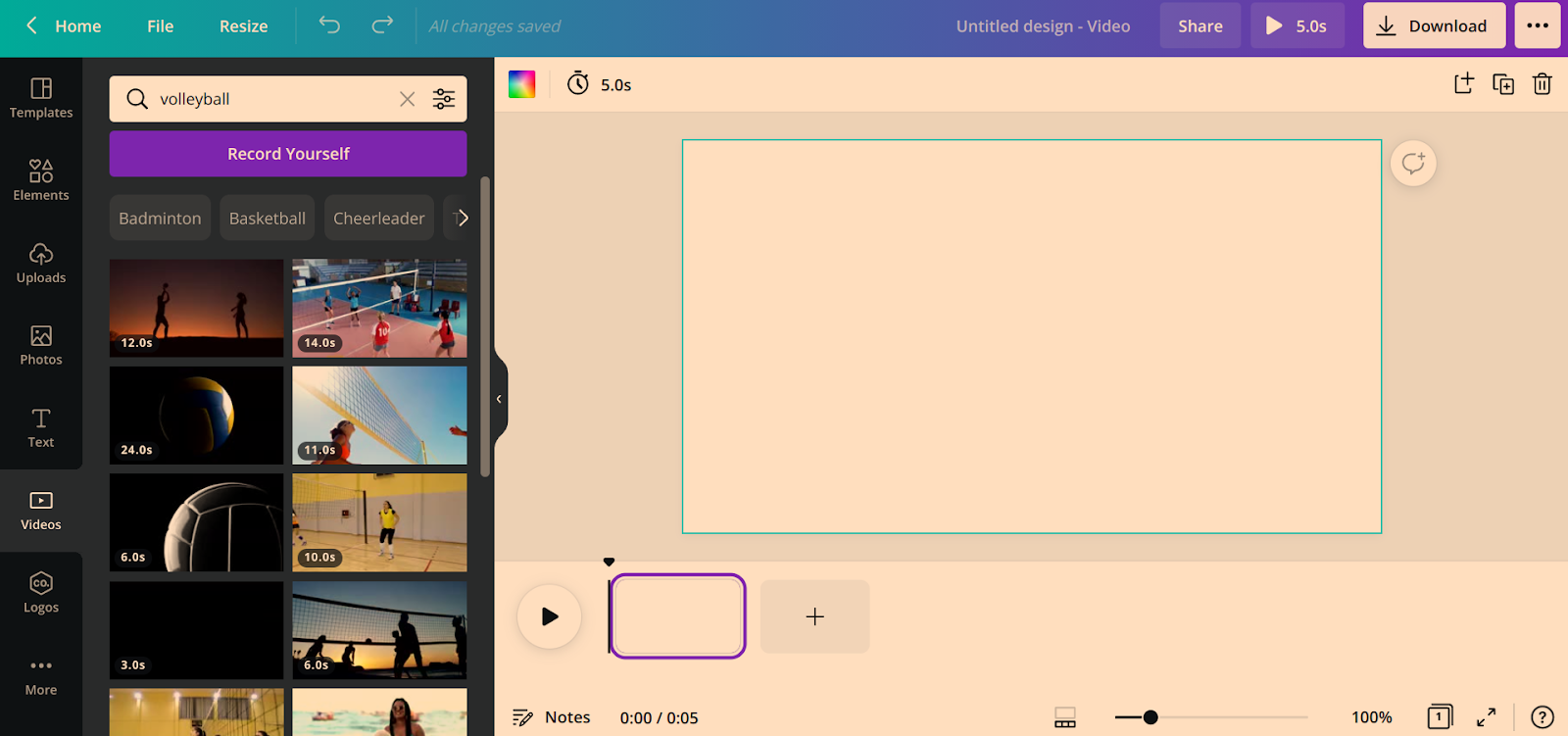Image resolution: width=1568 pixels, height=736 pixels.
Task: Undo the last action
Action: click(329, 25)
